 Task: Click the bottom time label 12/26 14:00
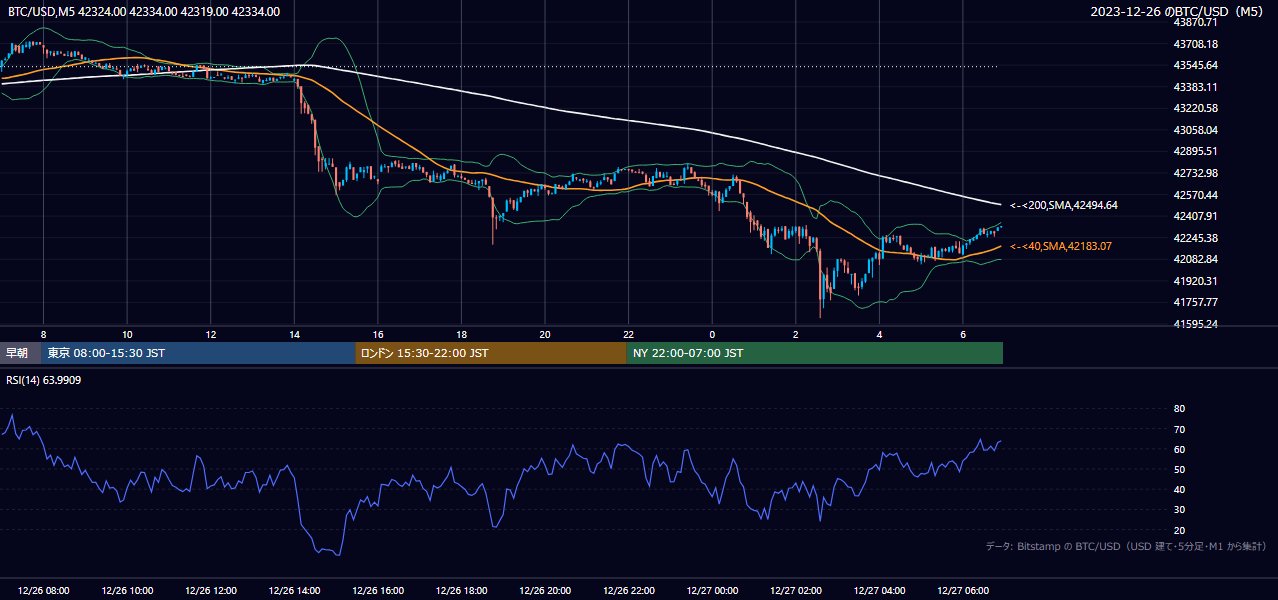tap(295, 591)
